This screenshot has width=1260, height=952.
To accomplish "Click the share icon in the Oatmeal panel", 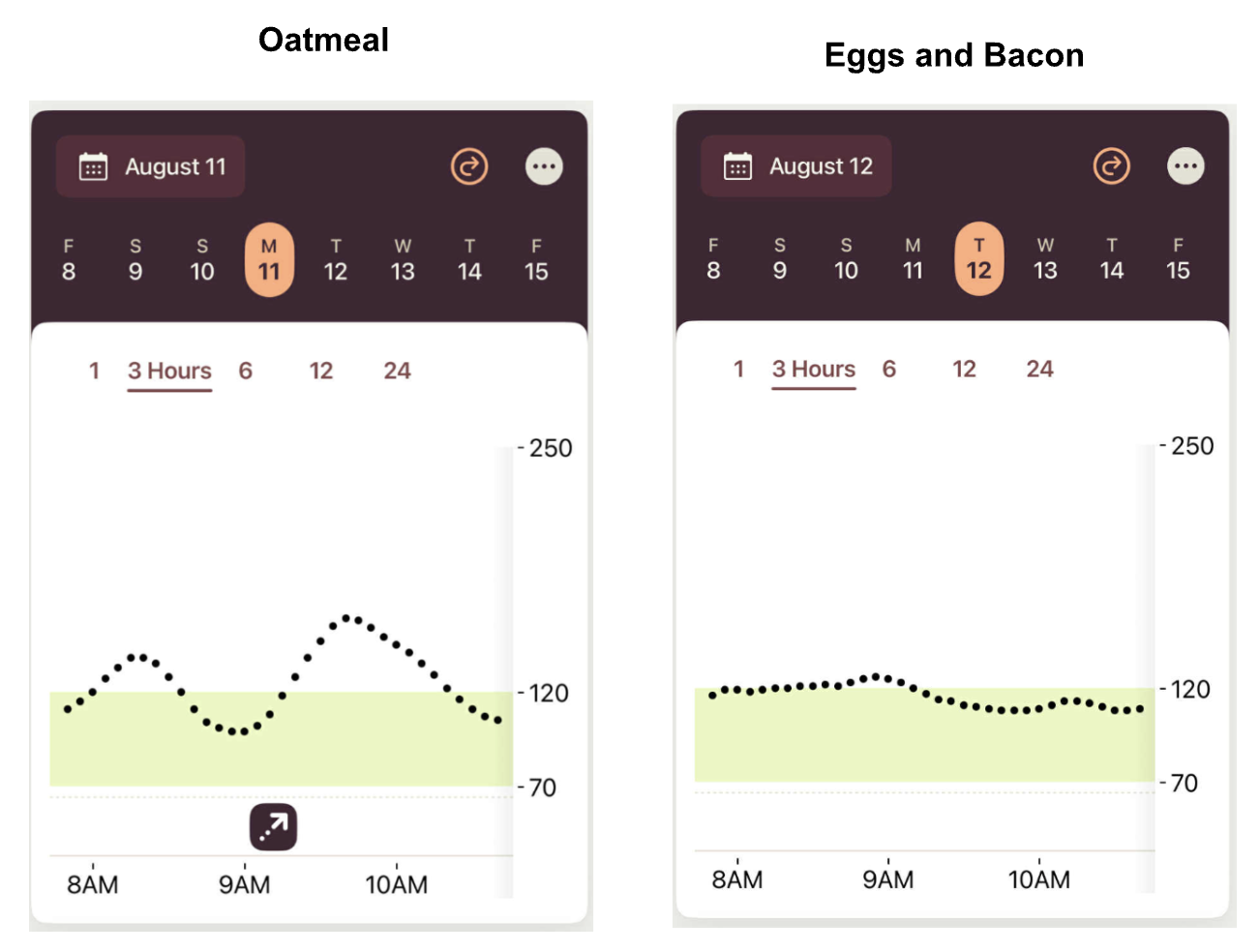I will 469,166.
